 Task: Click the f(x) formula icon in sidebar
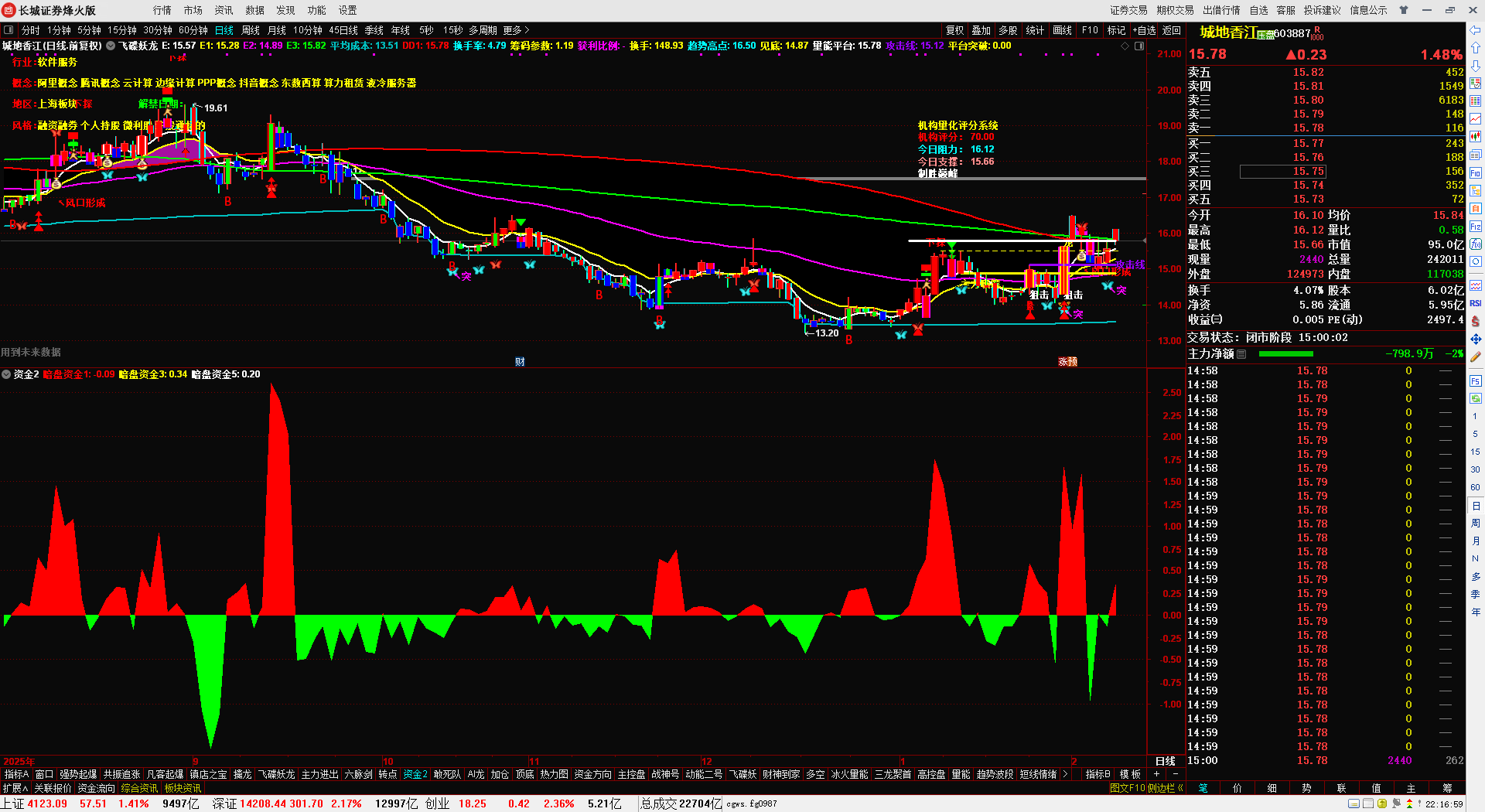coord(1476,244)
